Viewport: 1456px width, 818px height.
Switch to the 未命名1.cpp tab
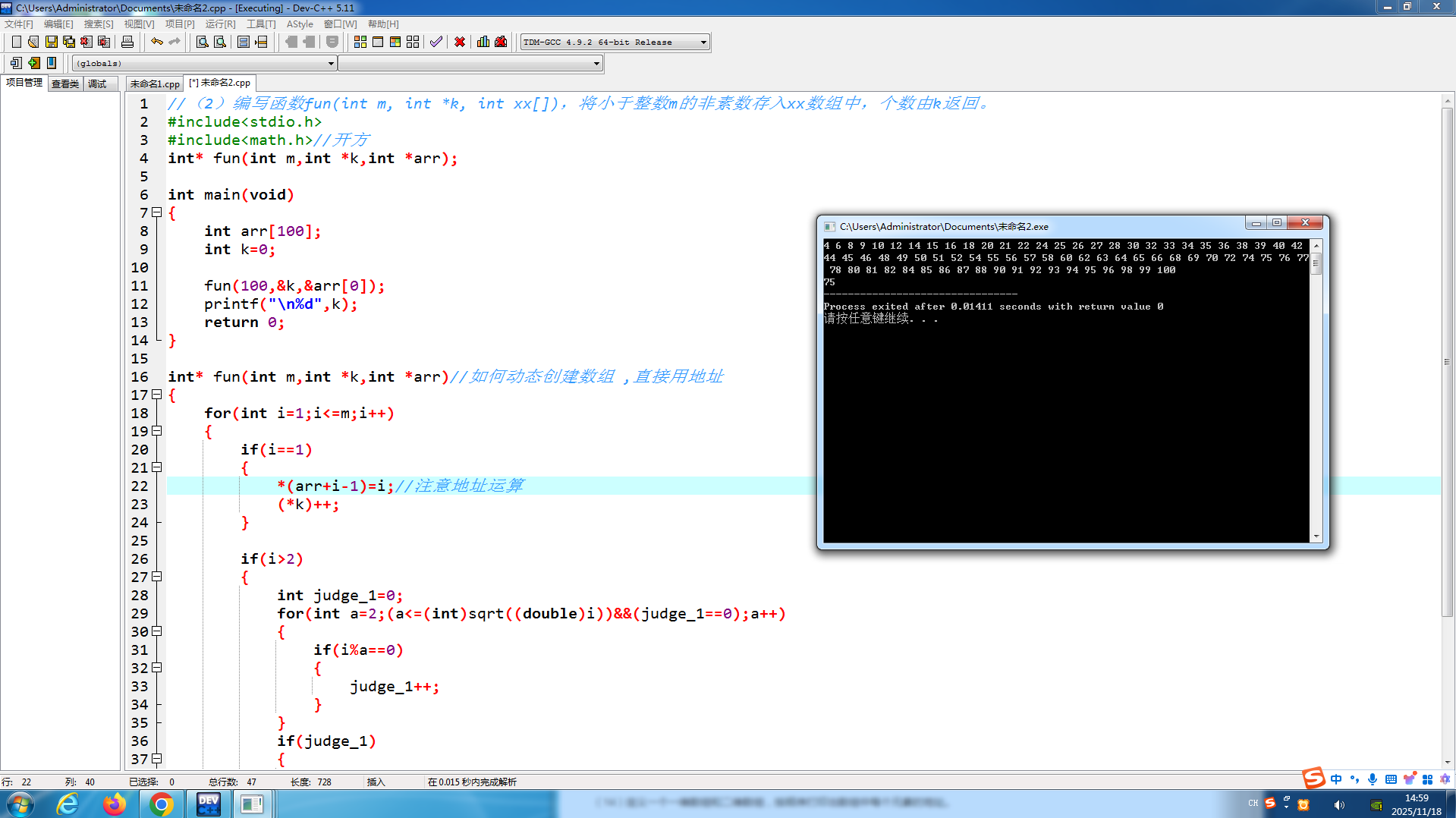point(155,83)
